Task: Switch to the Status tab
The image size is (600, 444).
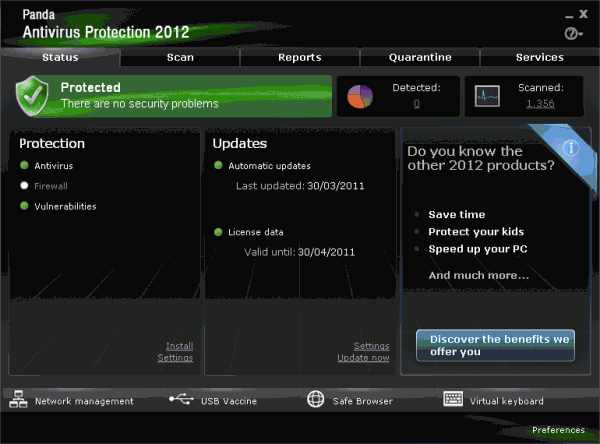Action: click(60, 57)
